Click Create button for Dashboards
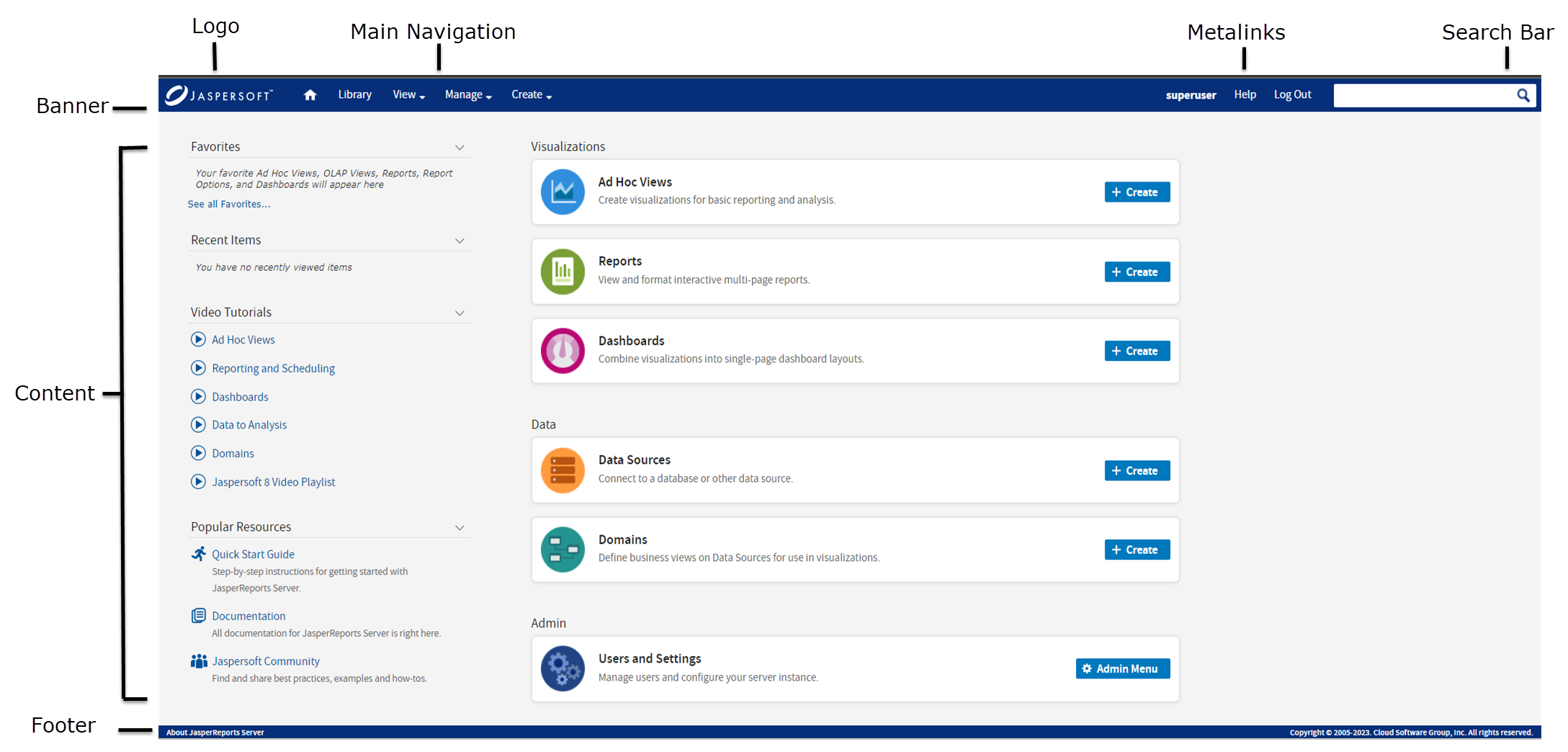 1137,351
